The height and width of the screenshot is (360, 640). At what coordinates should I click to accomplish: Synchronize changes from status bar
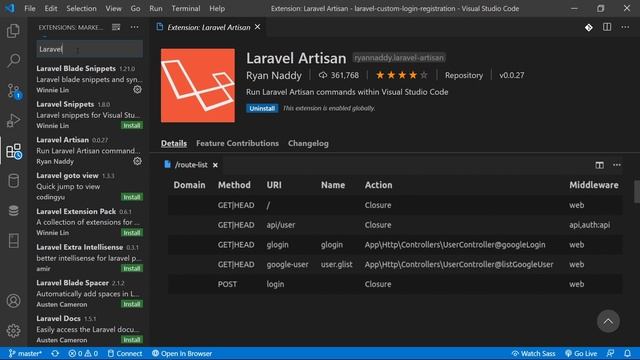55,353
